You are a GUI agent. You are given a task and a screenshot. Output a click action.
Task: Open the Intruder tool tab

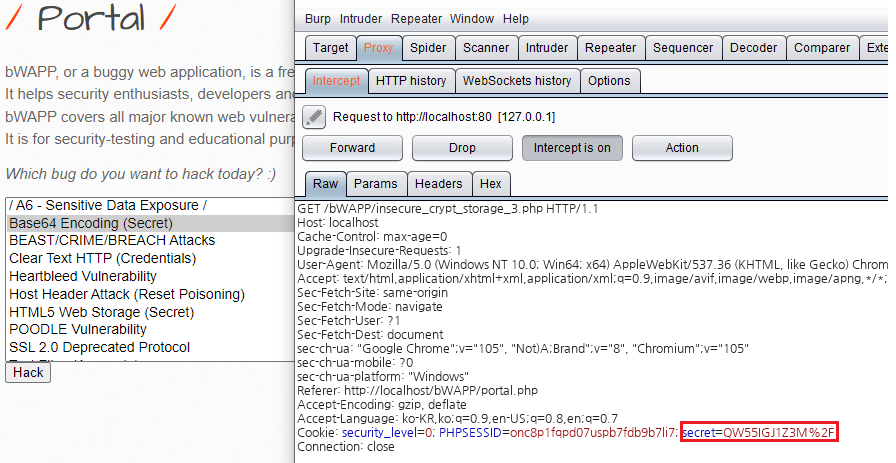coord(547,48)
